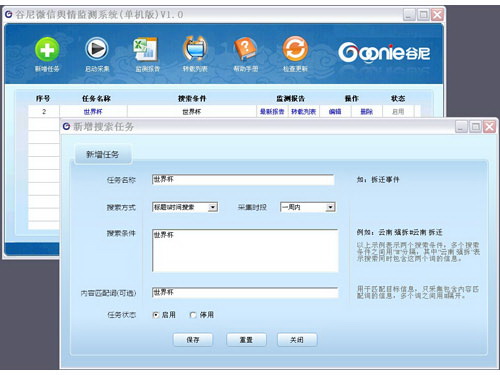Screen dimensions: 500x375
Task: Open the 监测报告 Excel report icon
Action: 146,49
